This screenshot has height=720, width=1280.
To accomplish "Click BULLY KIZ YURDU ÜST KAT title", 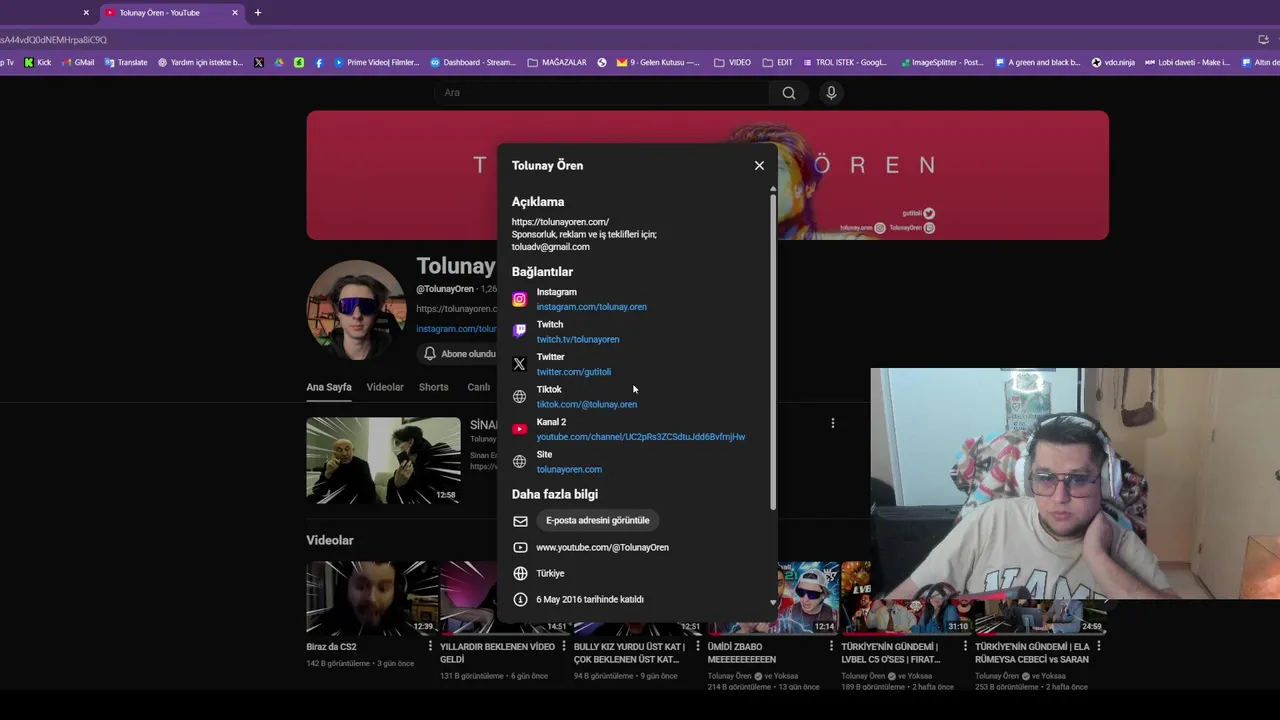I will click(x=630, y=653).
